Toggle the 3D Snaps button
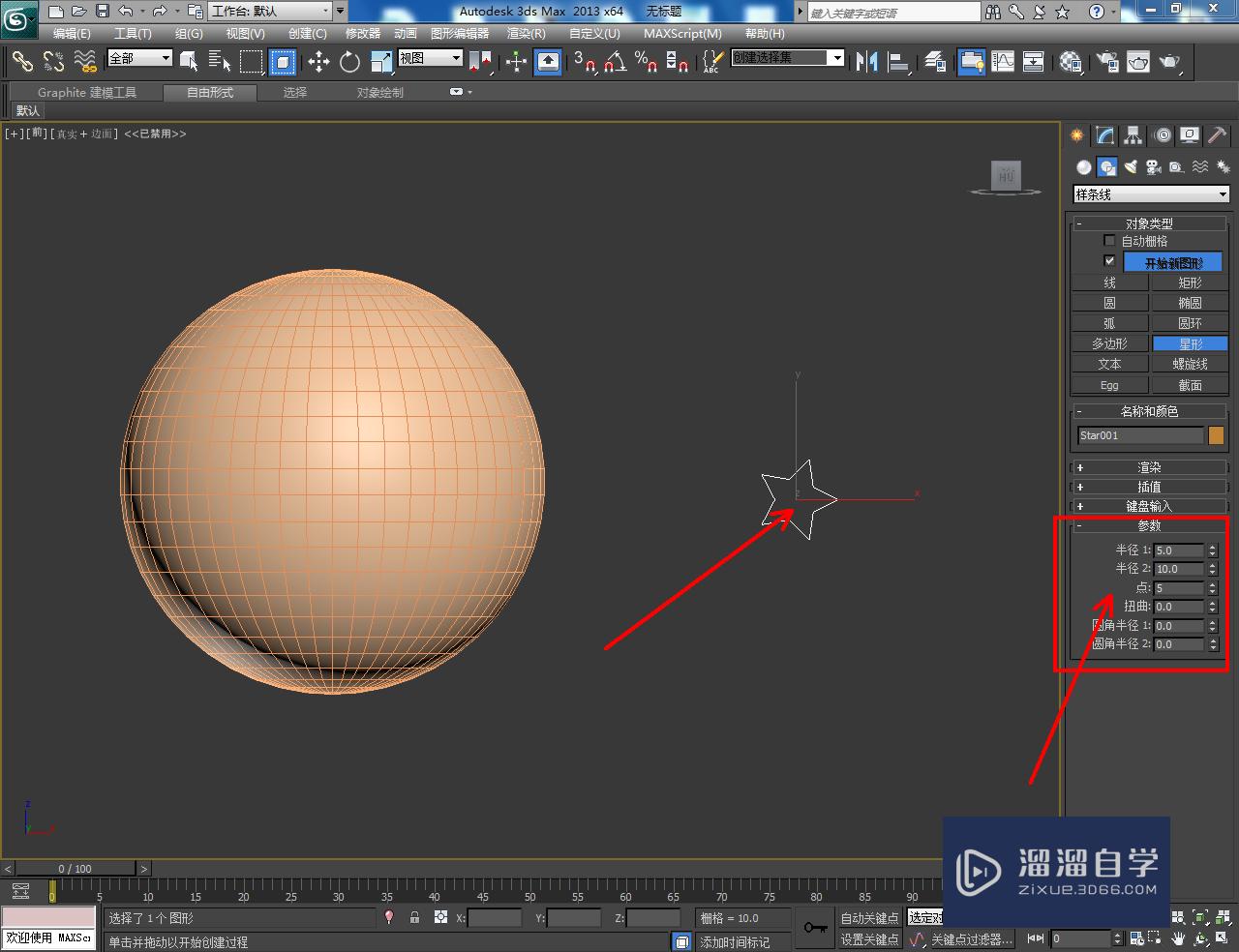Screen dimensions: 1239x952 [584, 62]
